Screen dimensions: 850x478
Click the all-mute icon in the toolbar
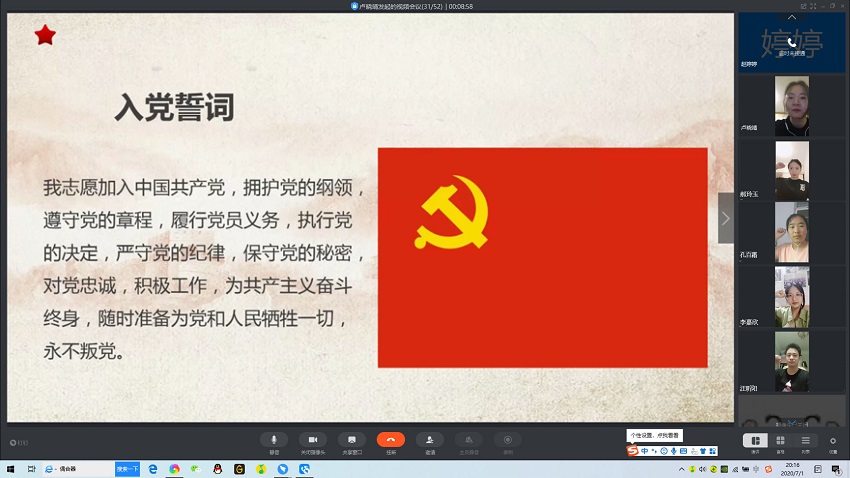pyautogui.click(x=468, y=439)
